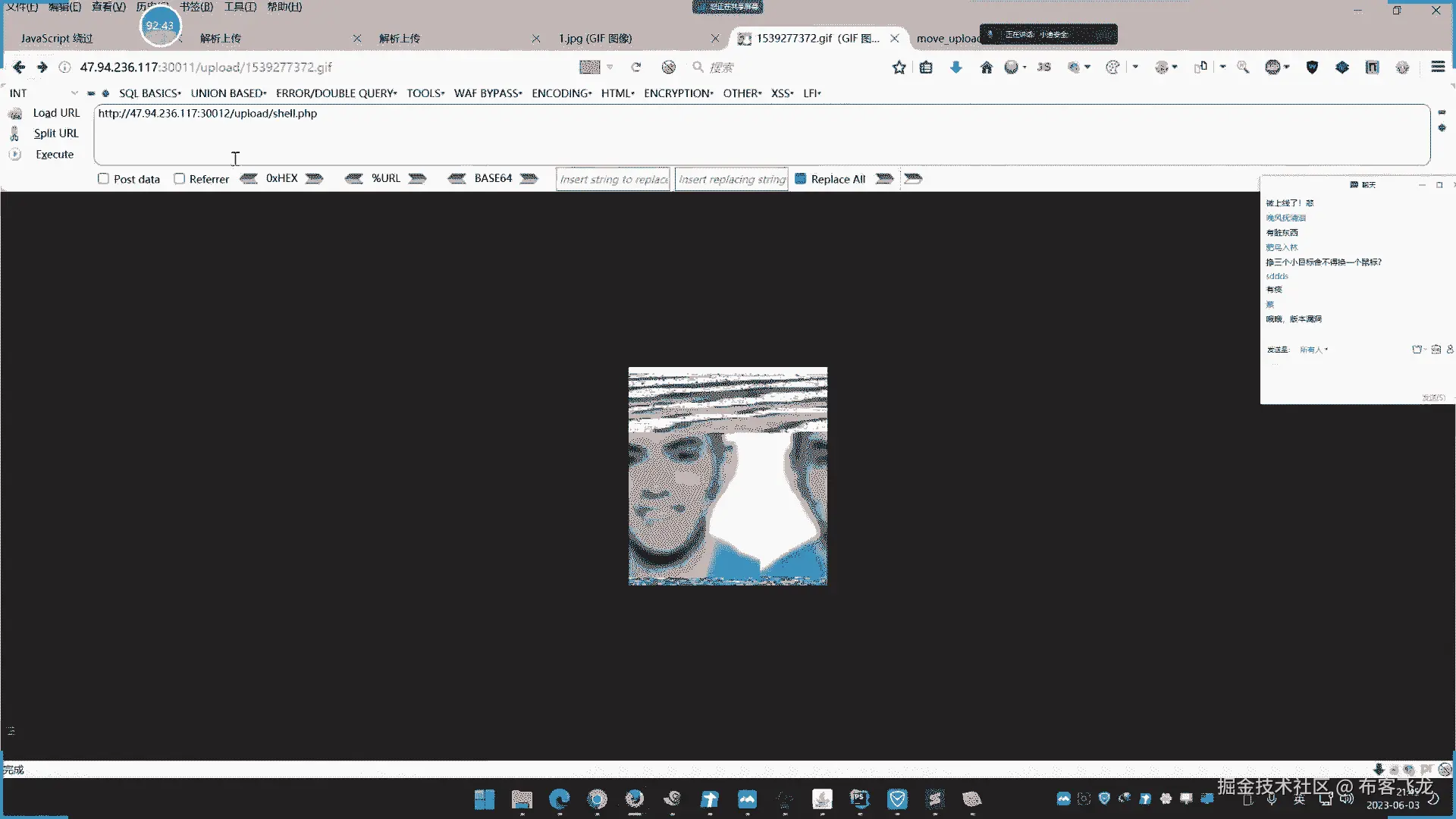Switch to the JavaScript tab
Image resolution: width=1456 pixels, height=819 pixels.
coord(57,39)
